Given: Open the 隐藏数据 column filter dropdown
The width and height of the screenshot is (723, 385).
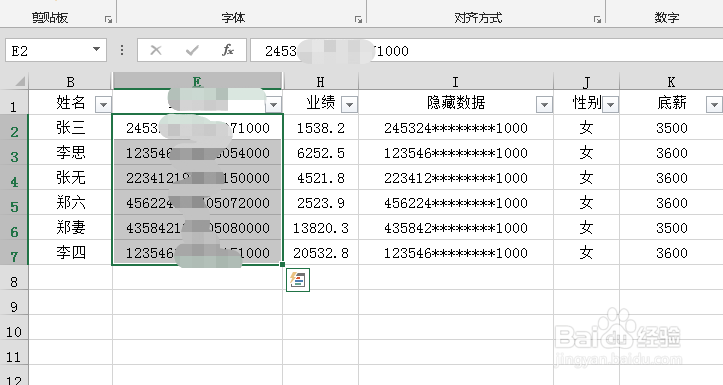Looking at the screenshot, I should [544, 105].
